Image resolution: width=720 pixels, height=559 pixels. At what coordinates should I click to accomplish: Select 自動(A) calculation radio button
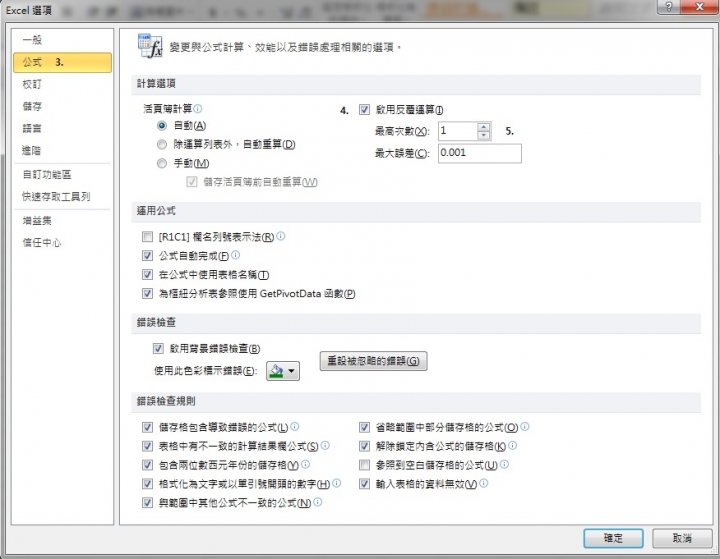[162, 125]
